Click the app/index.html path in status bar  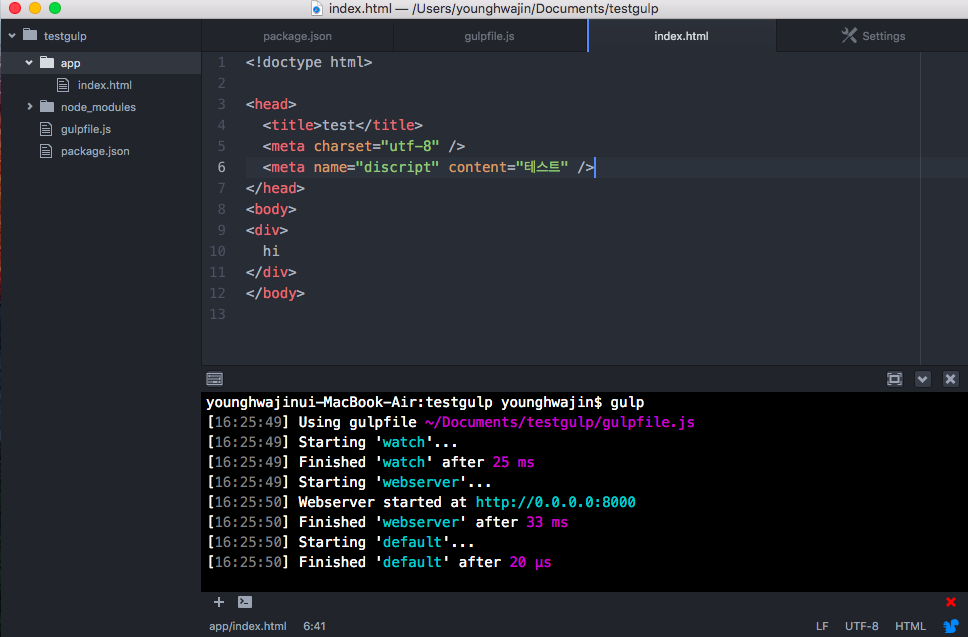tap(248, 626)
